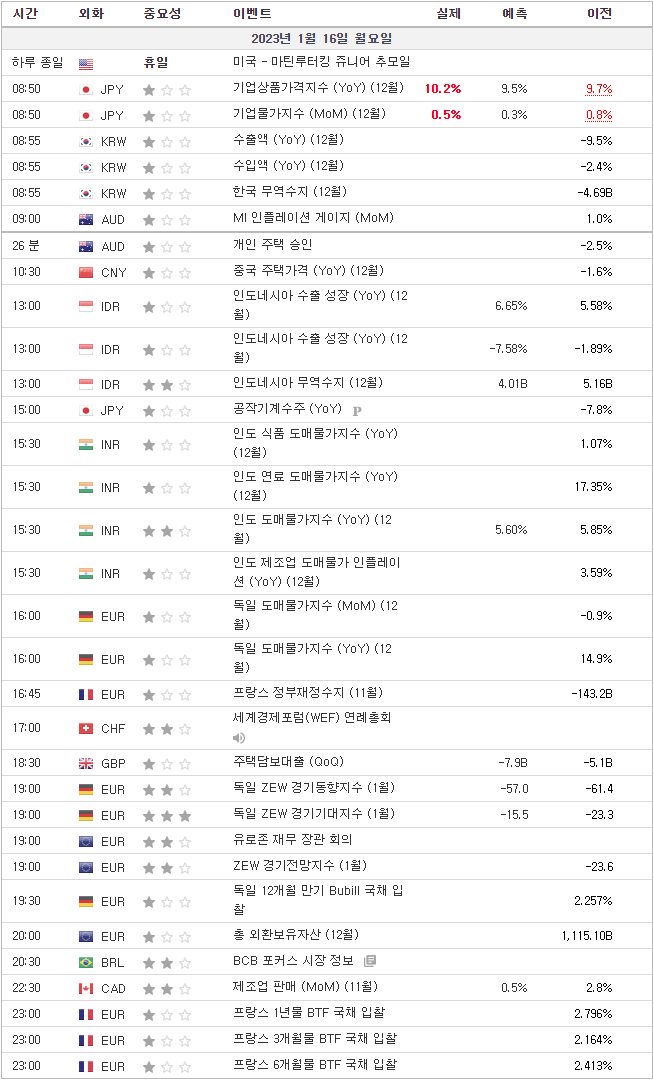The height and width of the screenshot is (1080, 654).
Task: Click importance stars for 인도네시아 무역수지 row
Action: coord(167,384)
